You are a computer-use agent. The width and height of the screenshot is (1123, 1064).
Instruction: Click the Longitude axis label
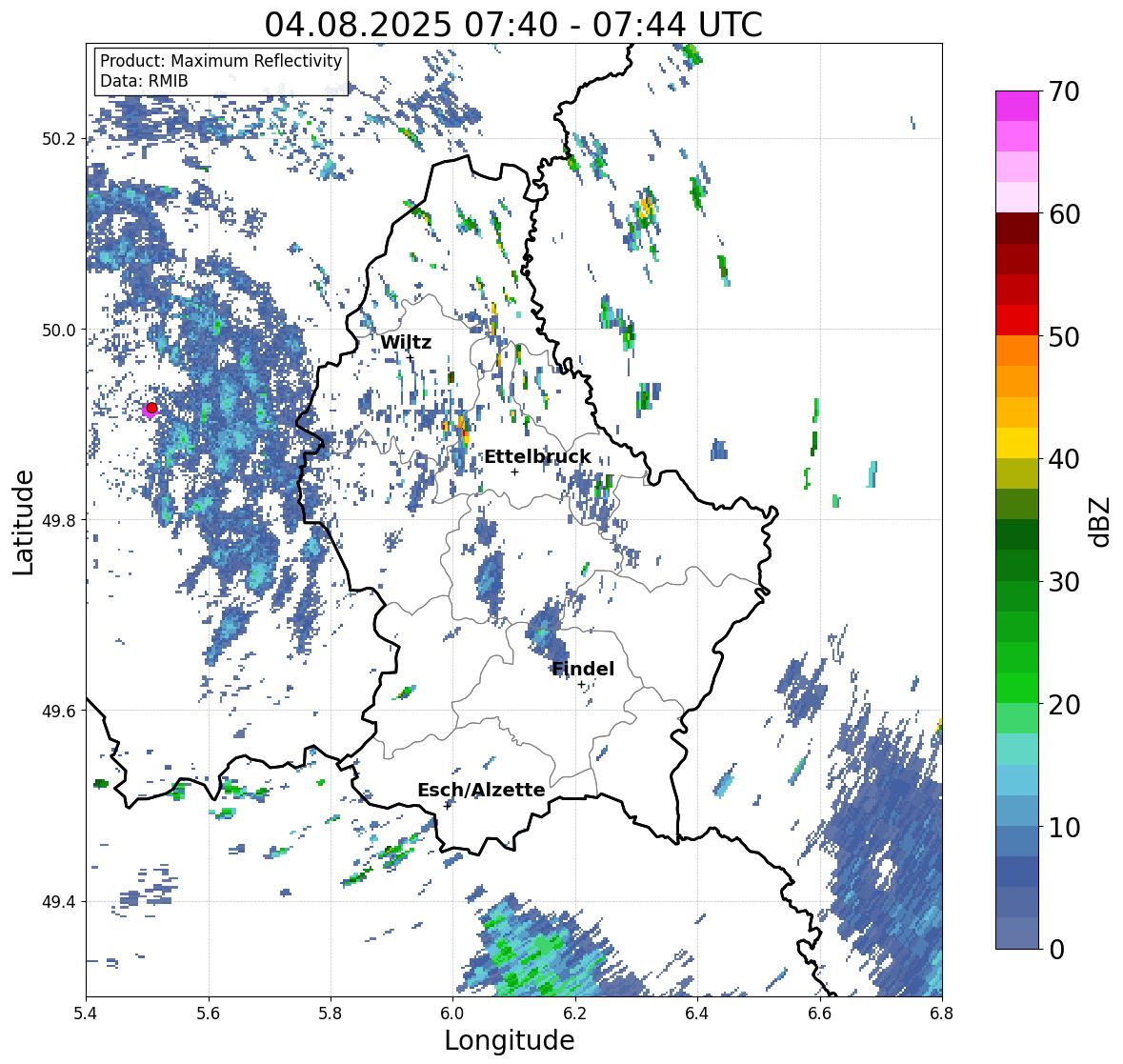(x=510, y=1040)
